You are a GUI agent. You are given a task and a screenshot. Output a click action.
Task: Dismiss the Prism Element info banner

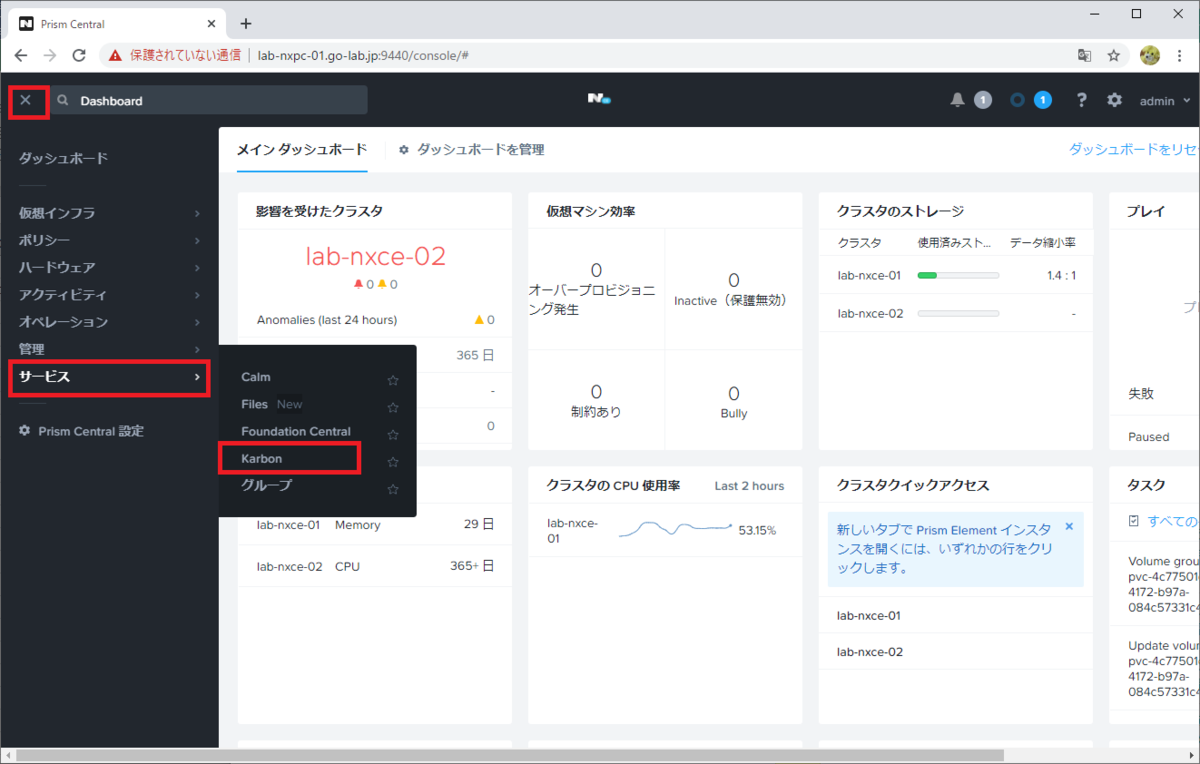coord(1068,526)
